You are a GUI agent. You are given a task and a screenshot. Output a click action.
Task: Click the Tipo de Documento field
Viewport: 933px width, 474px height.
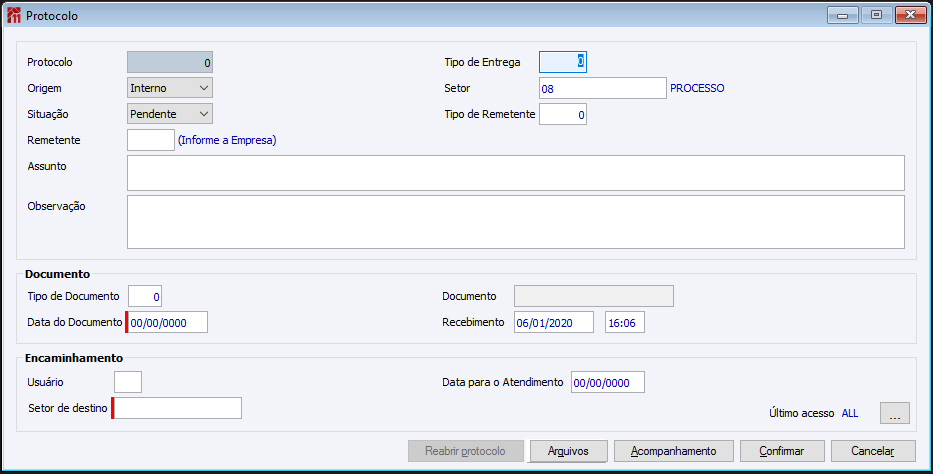click(x=145, y=296)
